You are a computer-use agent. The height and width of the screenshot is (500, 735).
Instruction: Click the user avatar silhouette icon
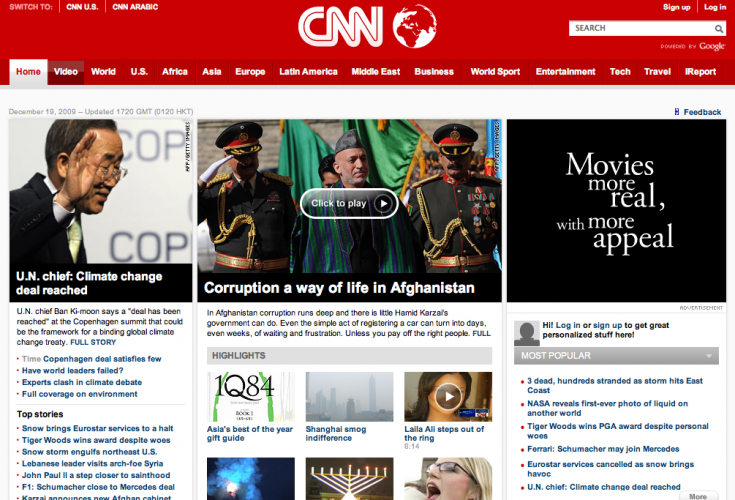pos(524,332)
